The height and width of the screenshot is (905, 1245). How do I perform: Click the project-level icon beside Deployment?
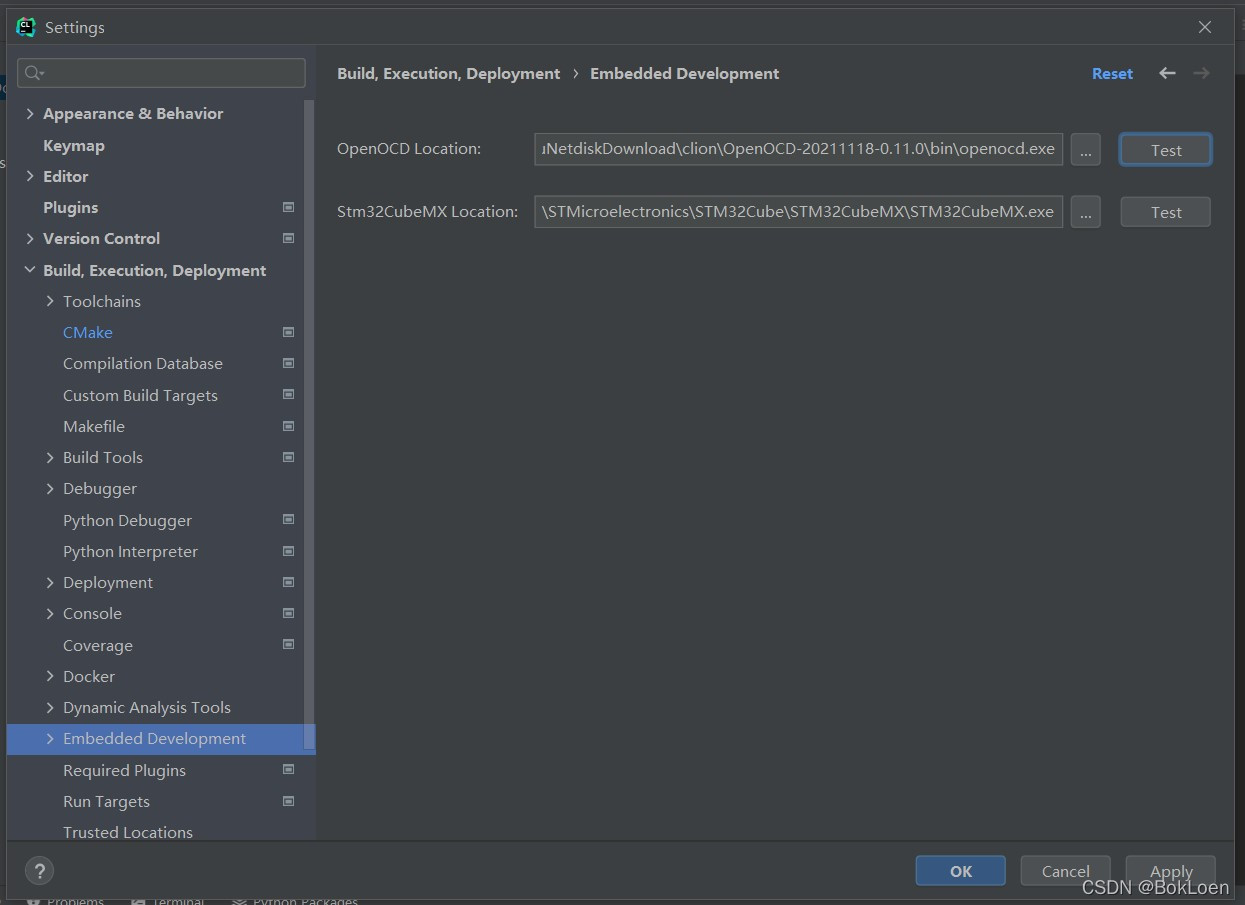(288, 582)
